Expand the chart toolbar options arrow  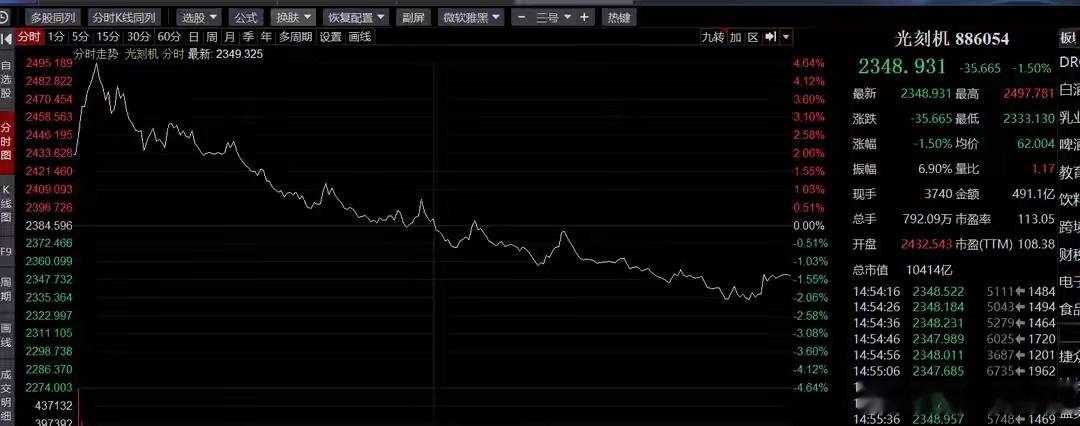click(x=787, y=37)
